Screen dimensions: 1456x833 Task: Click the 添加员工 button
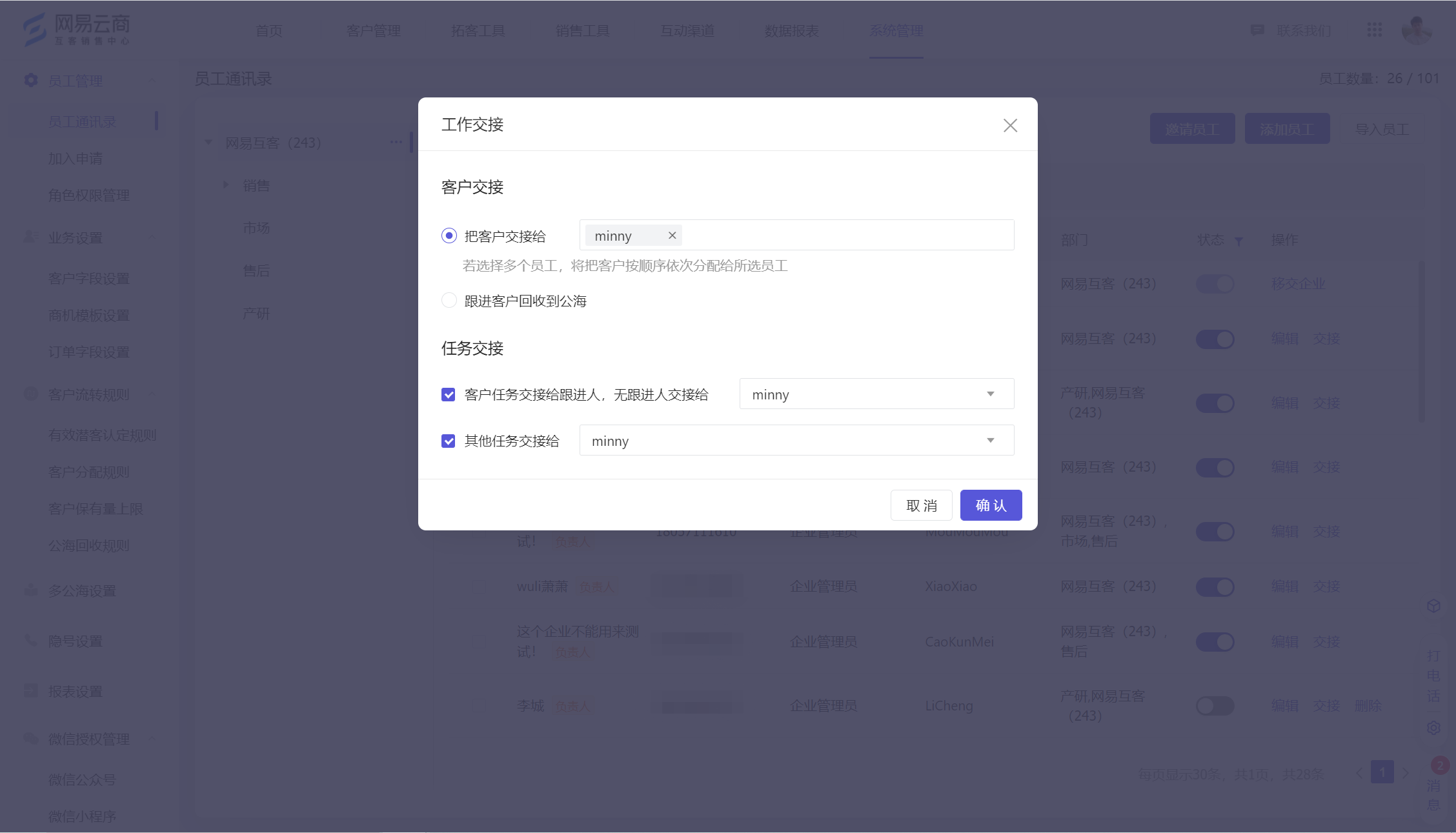click(x=1287, y=129)
